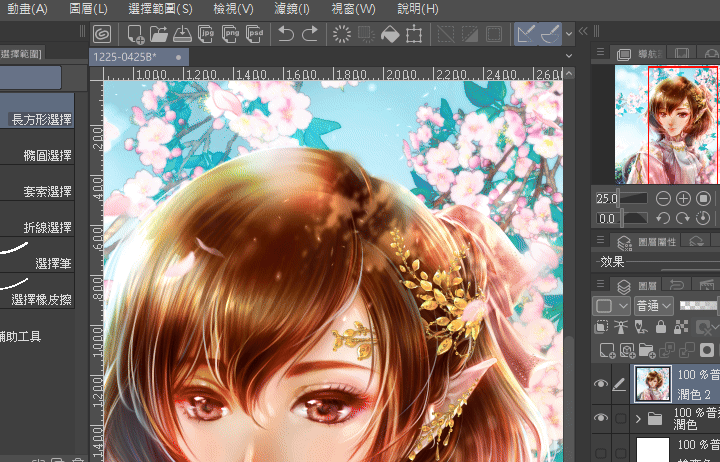Image resolution: width=720 pixels, height=462 pixels.
Task: Toggle Set as draft layer
Action: coord(641,327)
